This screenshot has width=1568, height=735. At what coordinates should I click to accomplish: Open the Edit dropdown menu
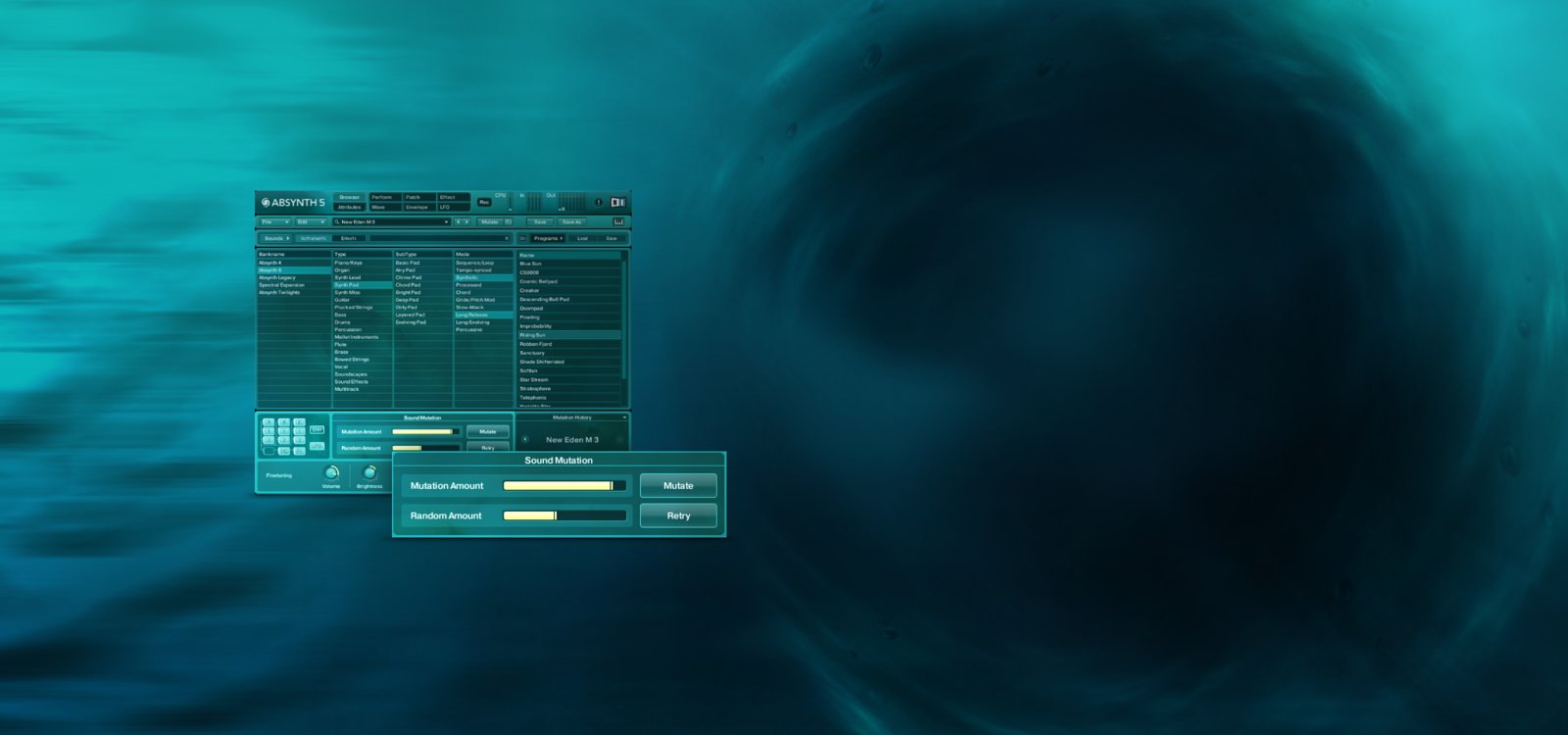[310, 221]
